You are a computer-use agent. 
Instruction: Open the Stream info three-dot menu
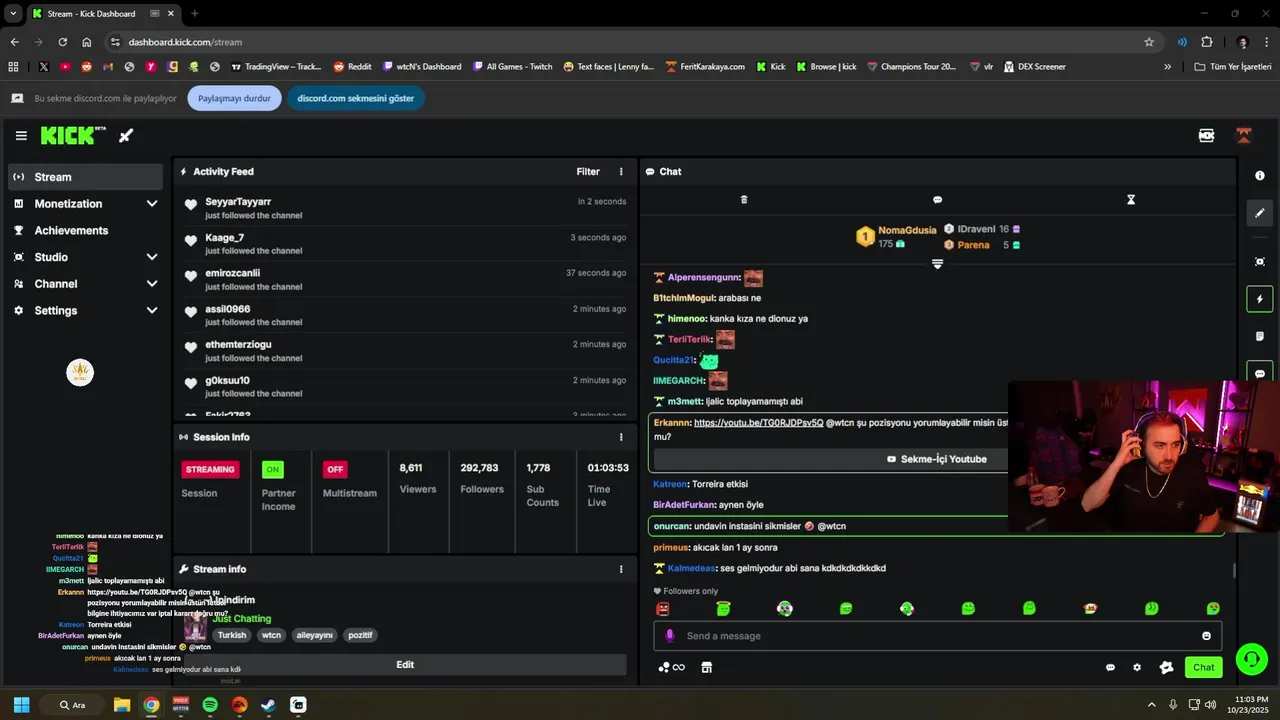click(621, 569)
